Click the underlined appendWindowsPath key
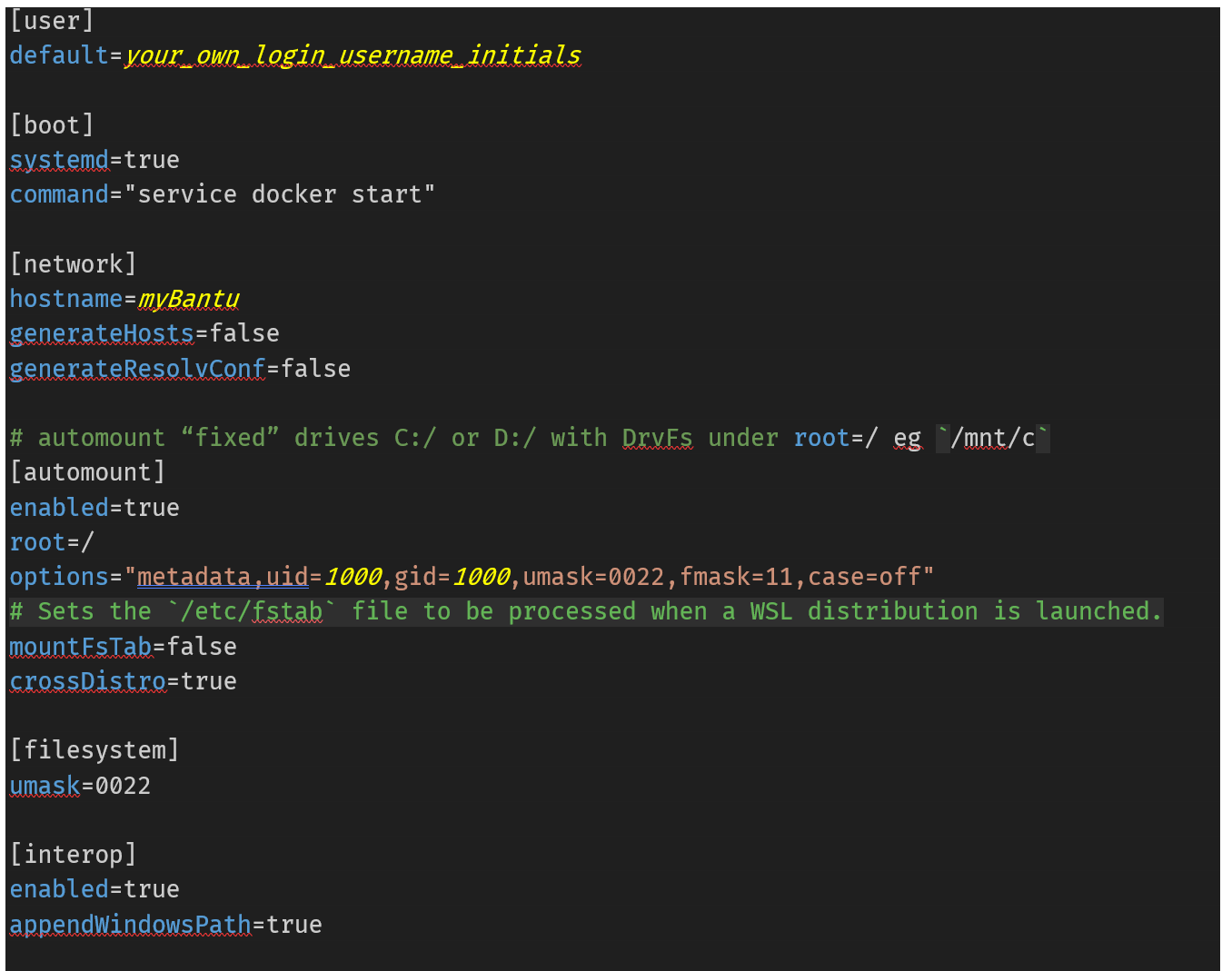 click(x=130, y=924)
